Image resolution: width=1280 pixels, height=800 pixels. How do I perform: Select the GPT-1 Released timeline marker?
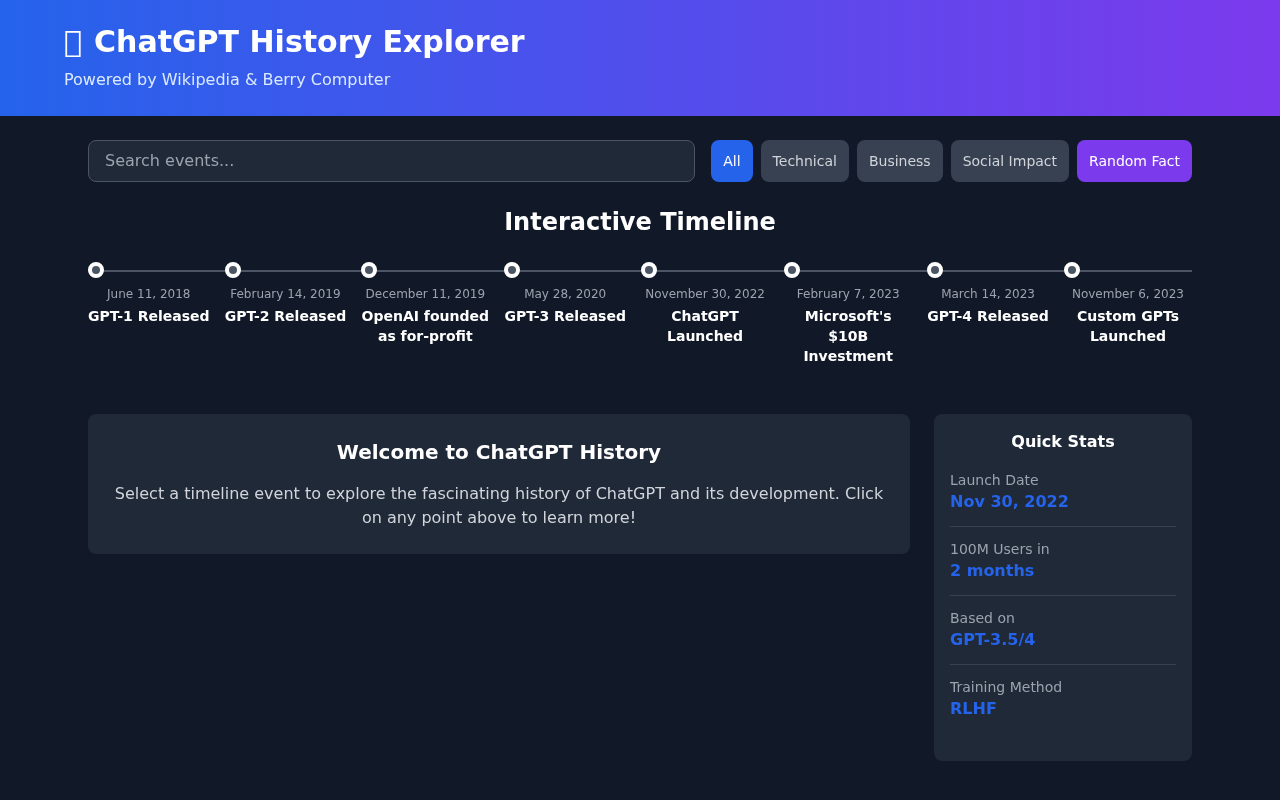96,269
